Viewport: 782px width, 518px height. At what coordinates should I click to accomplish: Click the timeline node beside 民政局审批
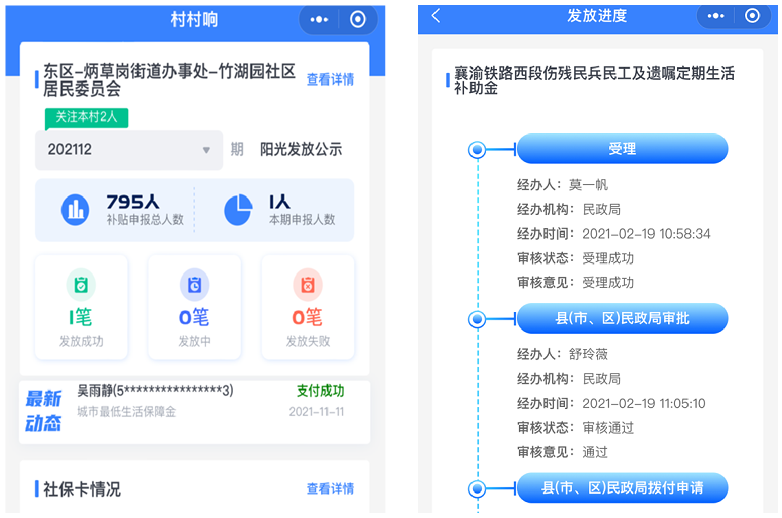click(477, 319)
